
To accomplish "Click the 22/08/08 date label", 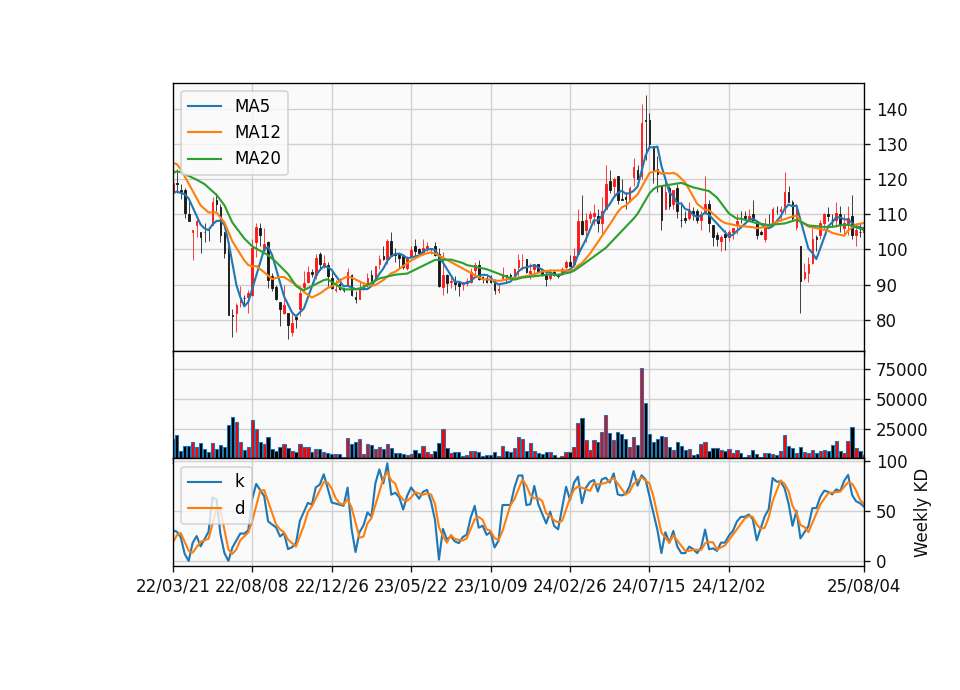I will coord(252,586).
